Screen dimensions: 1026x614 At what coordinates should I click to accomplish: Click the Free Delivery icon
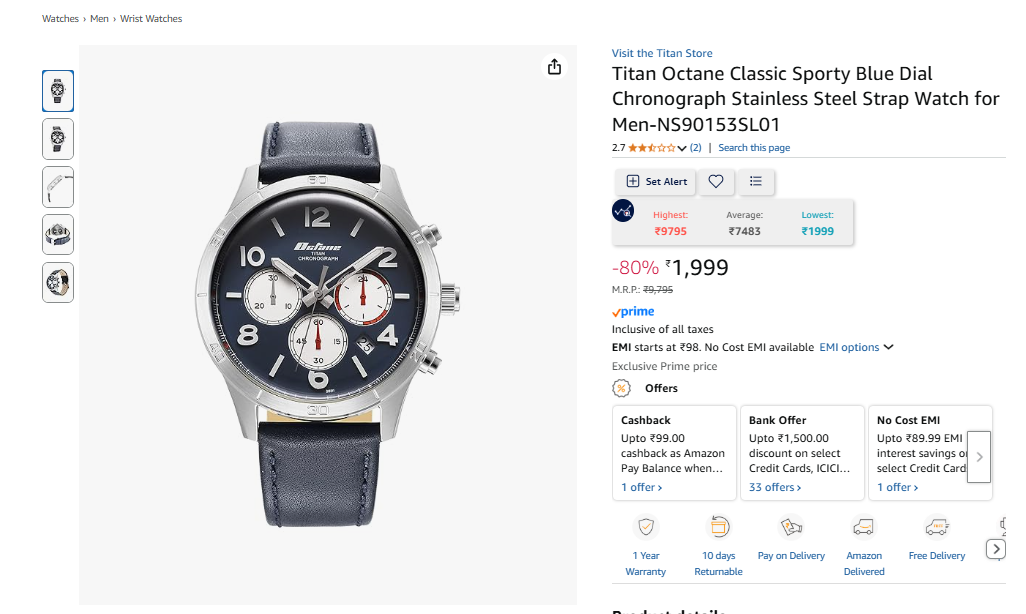937,527
